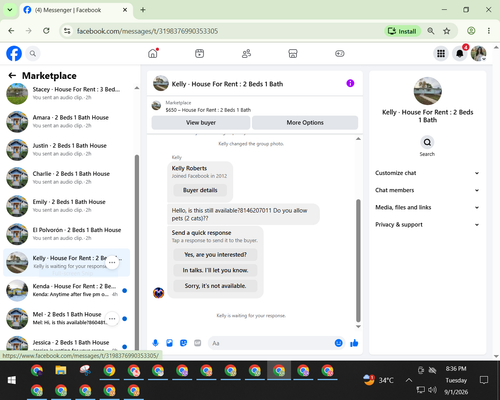Image resolution: width=500 pixels, height=400 pixels.
Task: Expand Customize chat section
Action: coord(427,173)
